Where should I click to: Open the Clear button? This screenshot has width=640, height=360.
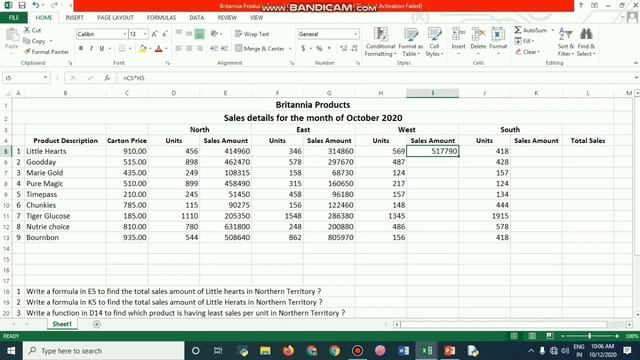point(527,52)
